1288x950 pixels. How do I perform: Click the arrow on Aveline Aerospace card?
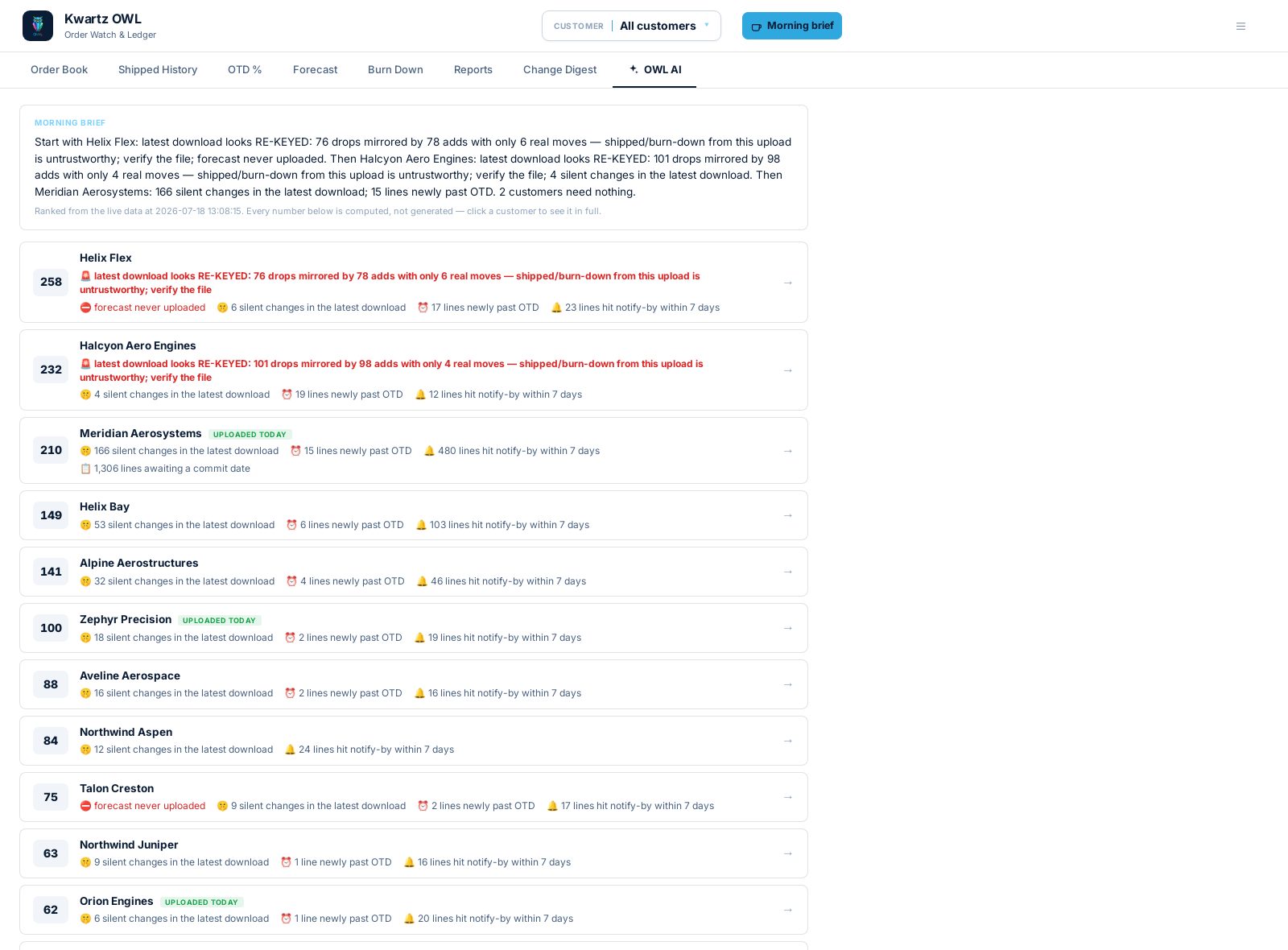(x=788, y=684)
